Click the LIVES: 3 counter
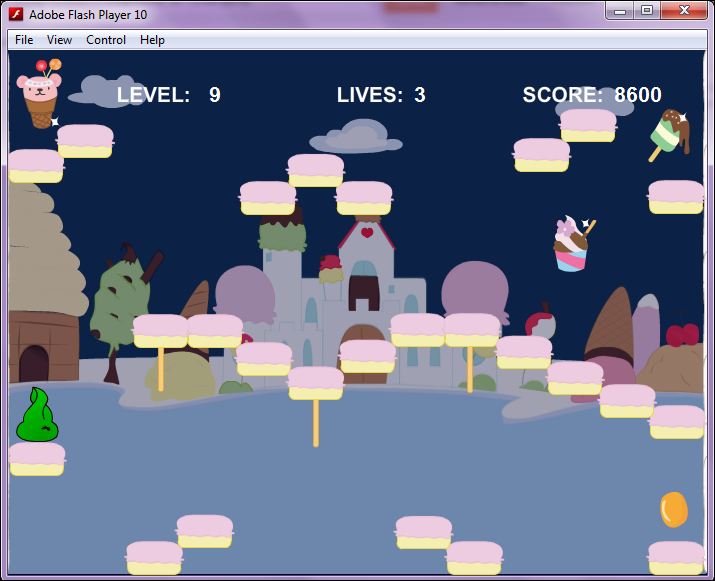Viewport: 715px width, 581px height. (381, 95)
